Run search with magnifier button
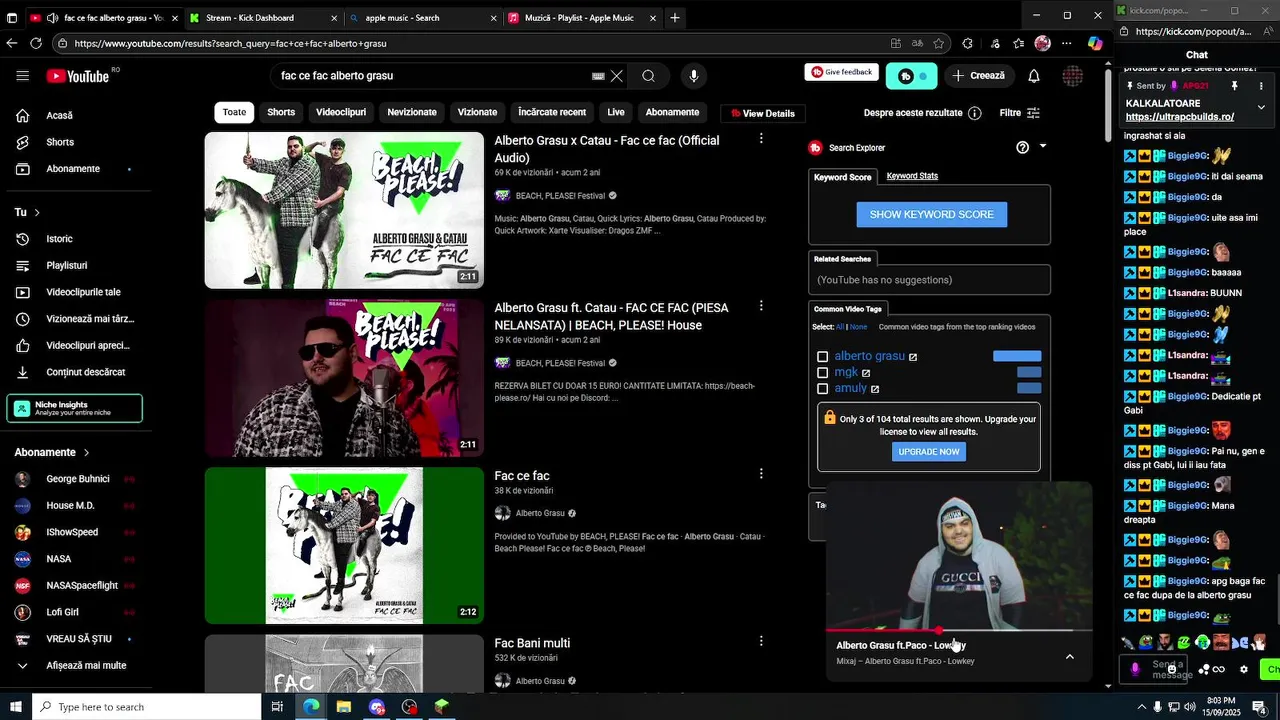1280x720 pixels. [x=649, y=76]
